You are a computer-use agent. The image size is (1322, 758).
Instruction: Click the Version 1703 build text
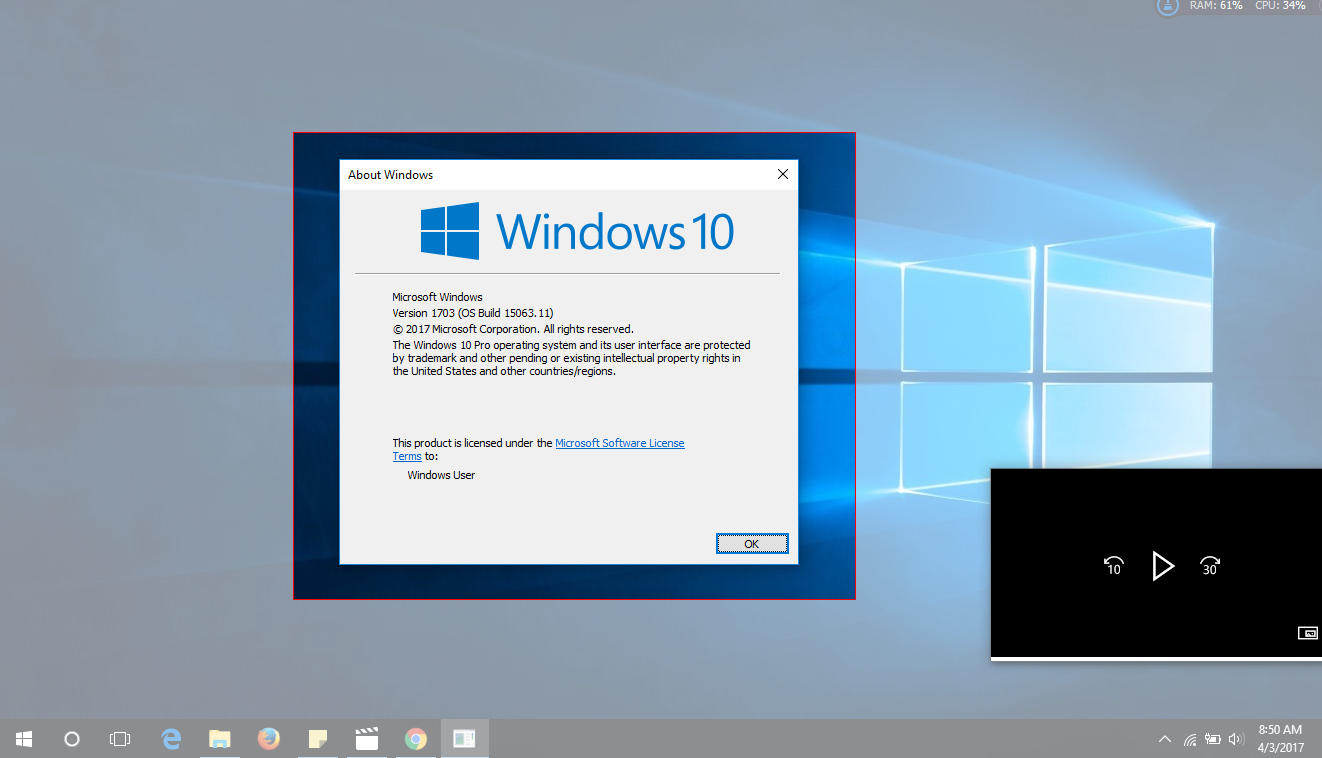472,313
